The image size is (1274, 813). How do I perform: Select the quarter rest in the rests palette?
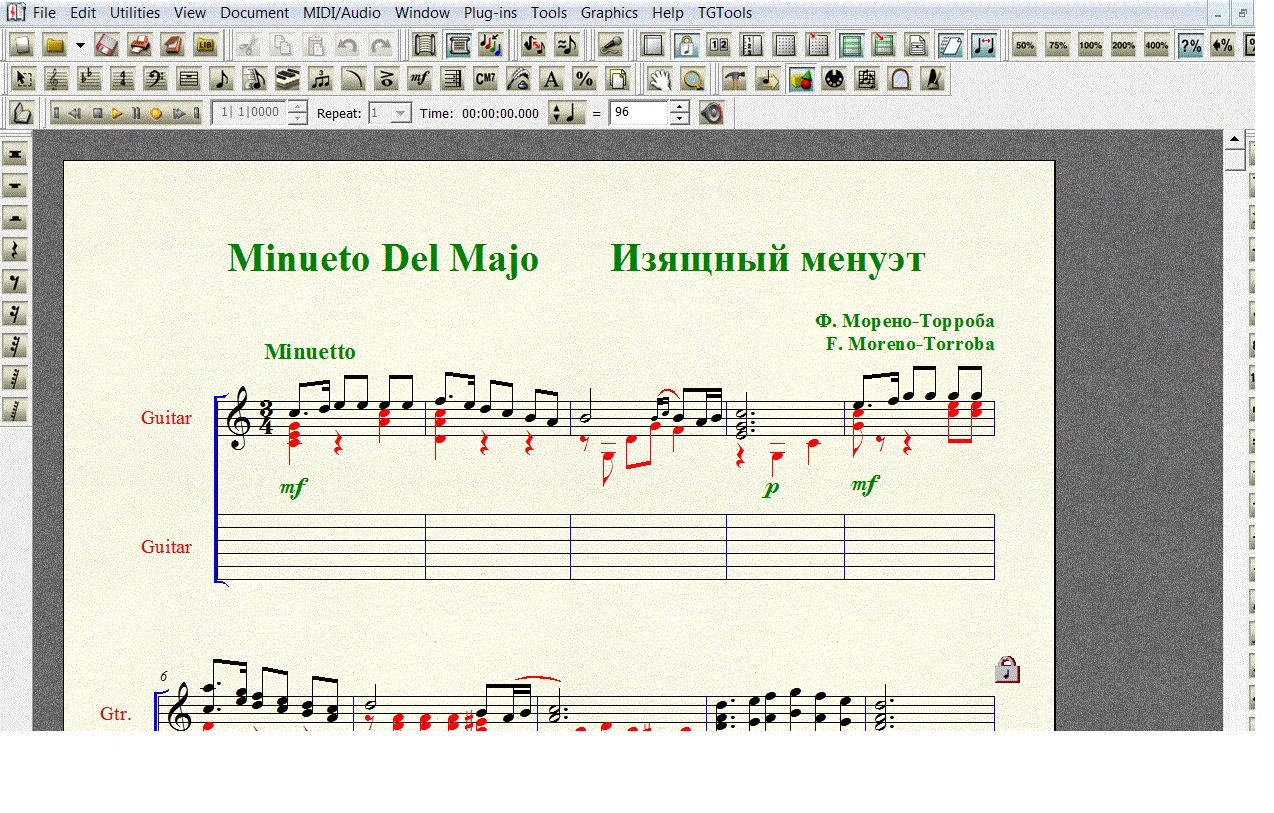[15, 250]
